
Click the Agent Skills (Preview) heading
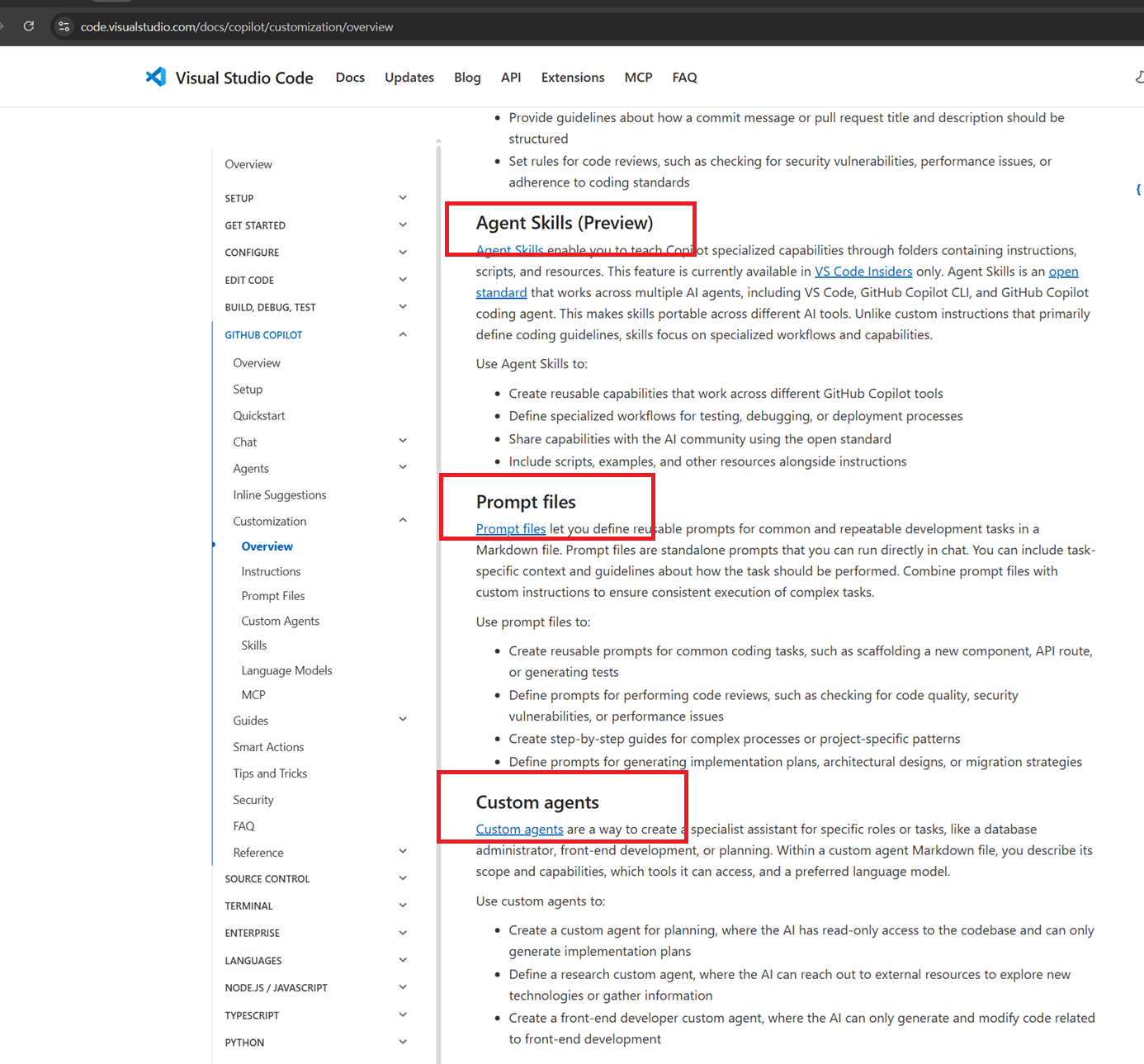565,223
